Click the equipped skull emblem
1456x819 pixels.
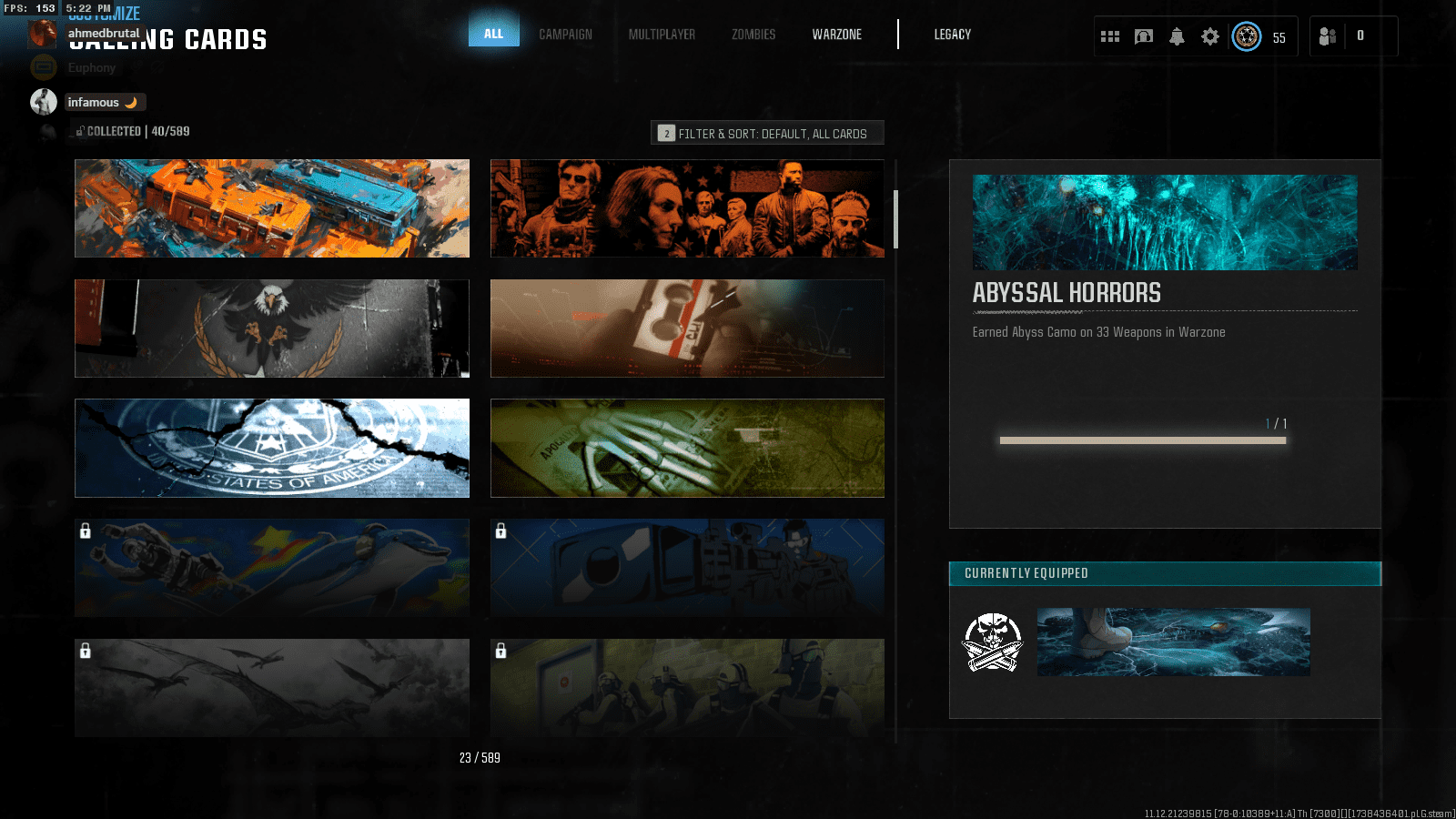tap(992, 642)
